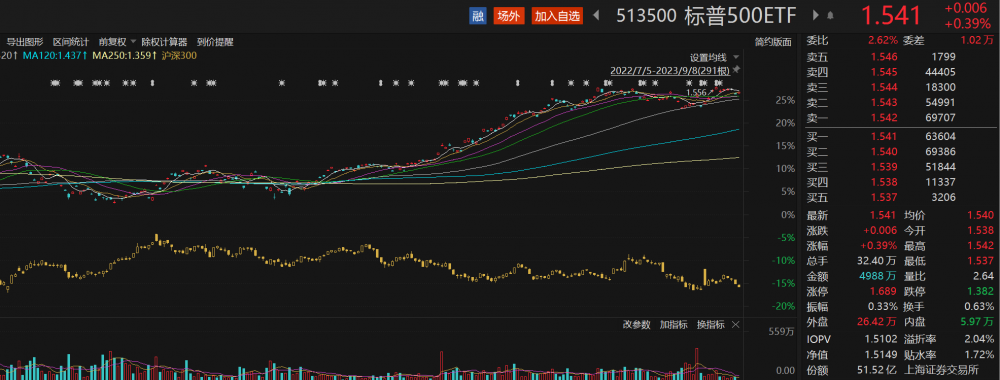Screen dimensions: 1000x380
Task: Expand the 前复权 adjustment dropdown
Action: pos(117,42)
